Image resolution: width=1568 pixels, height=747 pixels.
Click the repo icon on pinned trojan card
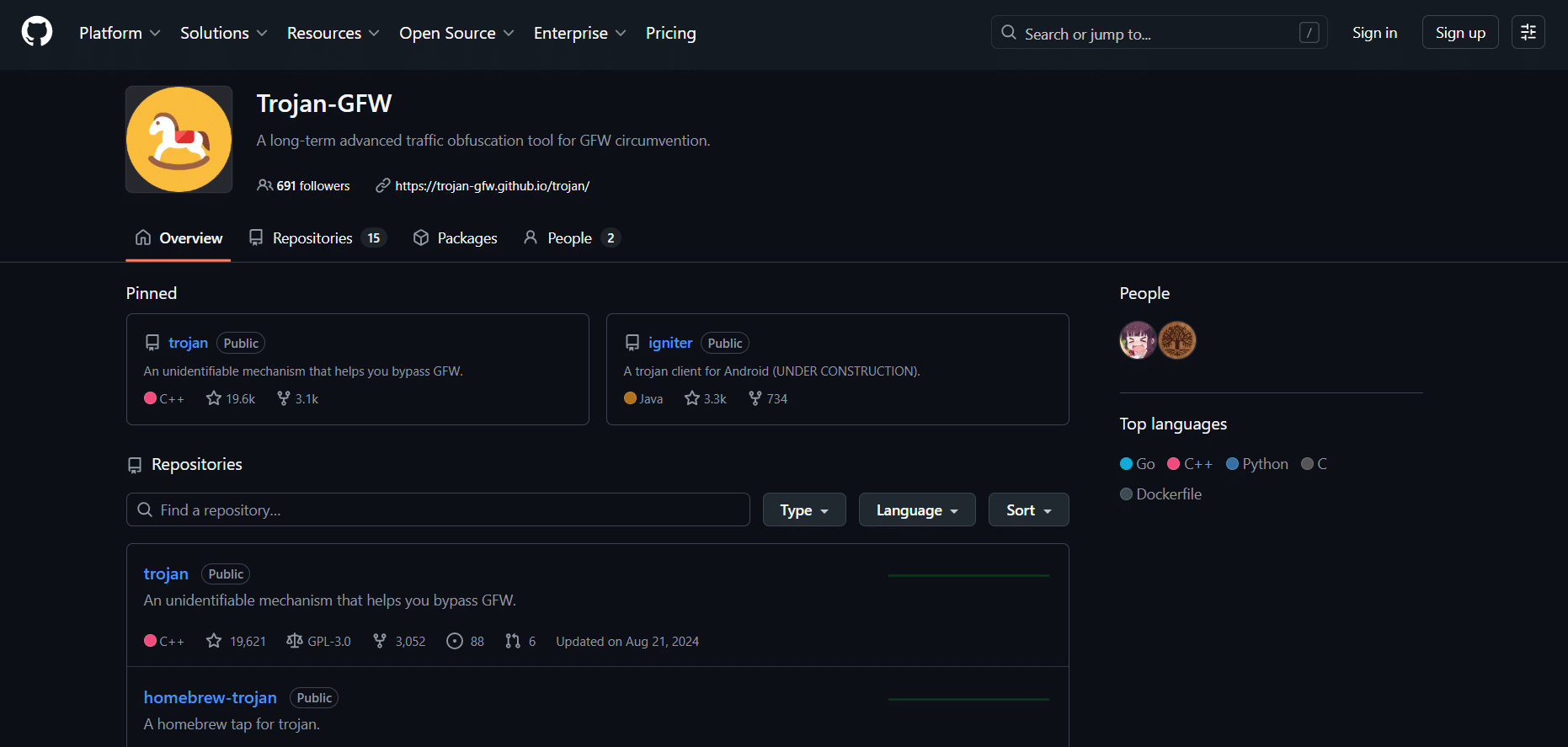coord(152,343)
